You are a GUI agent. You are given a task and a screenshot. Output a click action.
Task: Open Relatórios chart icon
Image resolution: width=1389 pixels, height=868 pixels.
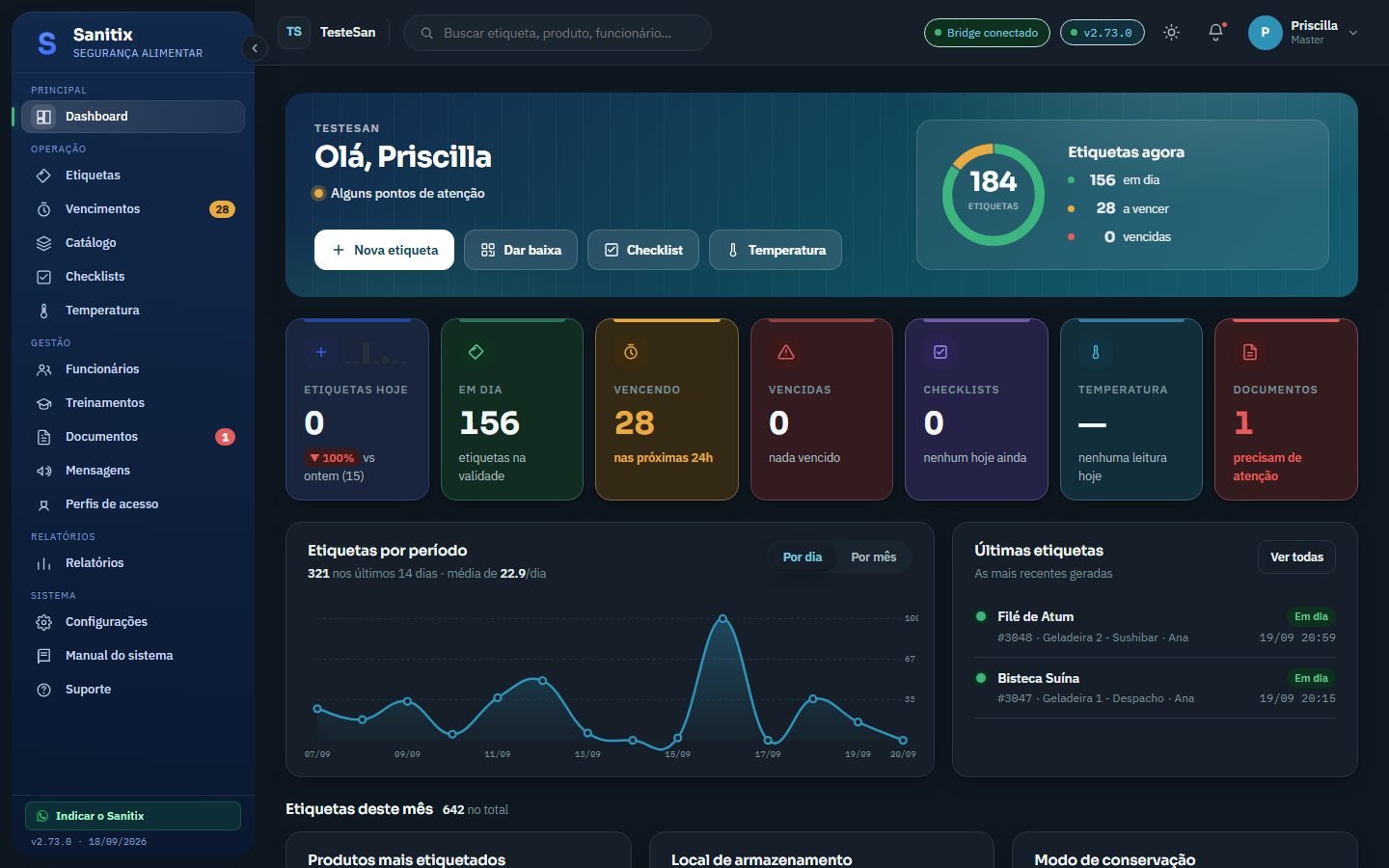click(43, 563)
